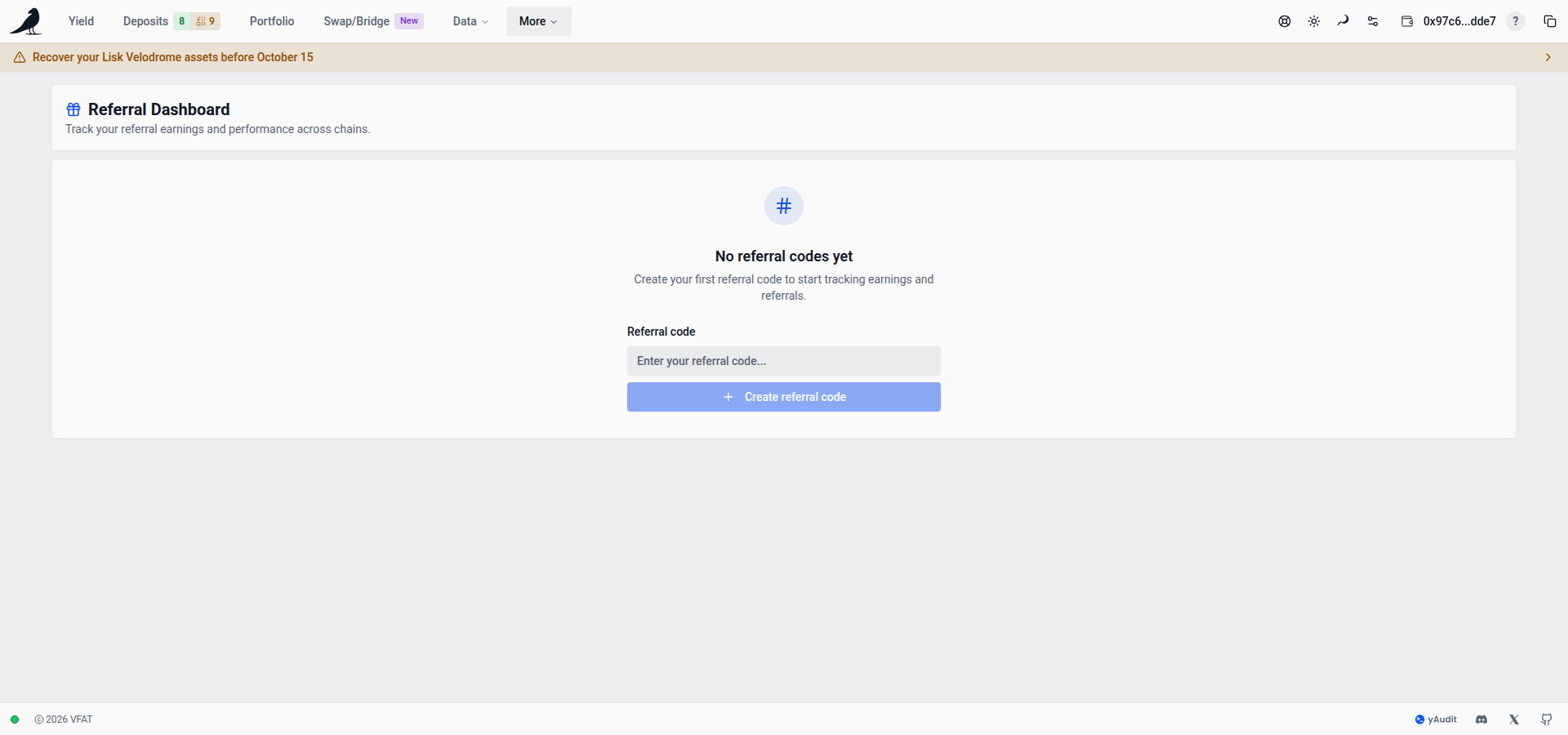Click the "Track your referral earnings" subtitle
Screen dimensions: 1568x735
click(x=218, y=129)
